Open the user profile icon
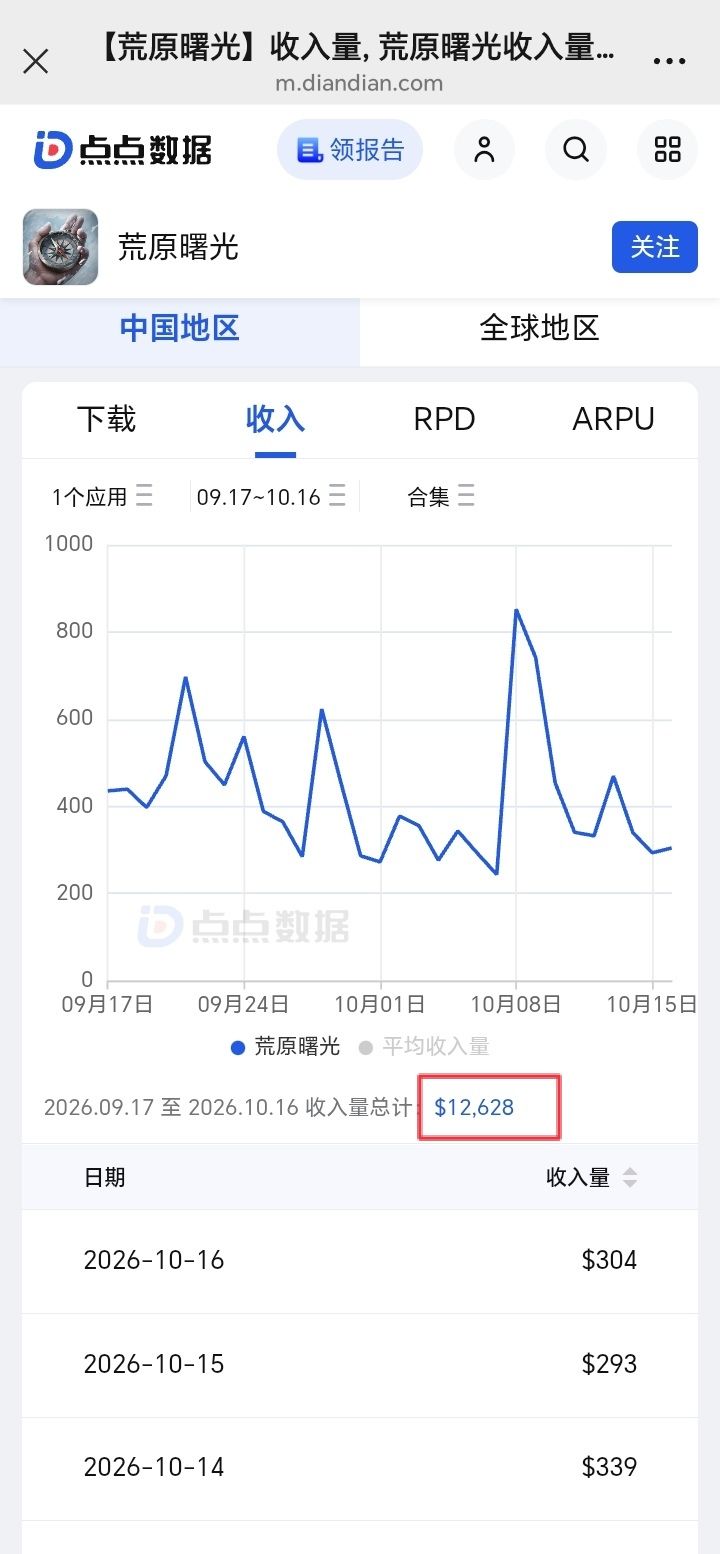 484,150
